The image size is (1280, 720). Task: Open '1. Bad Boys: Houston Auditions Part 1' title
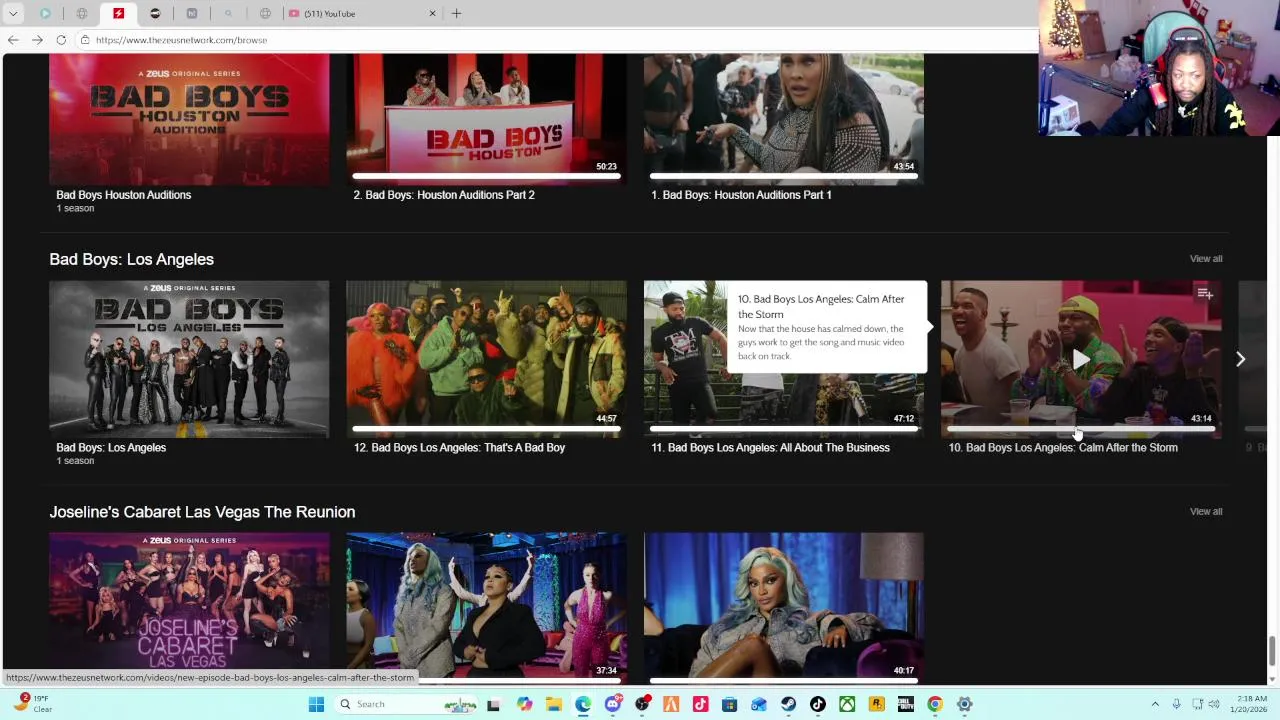[x=741, y=195]
